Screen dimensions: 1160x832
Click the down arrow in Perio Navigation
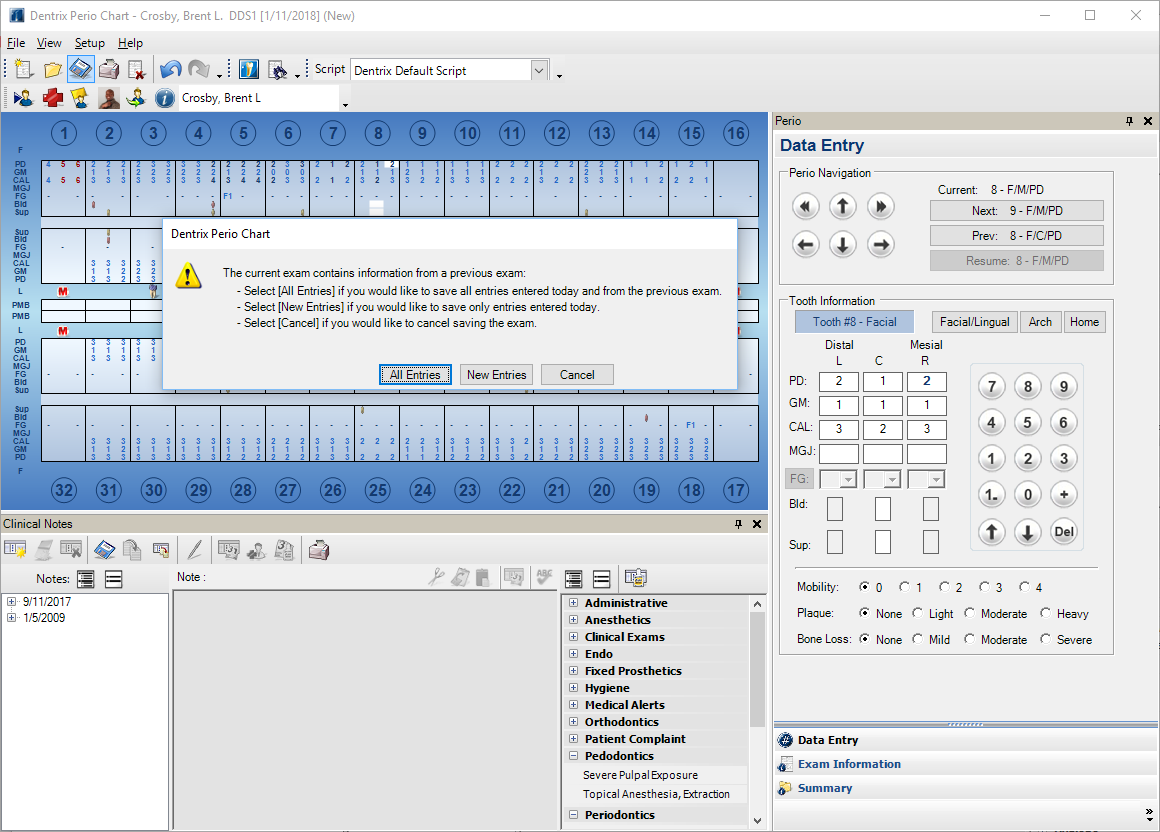point(843,244)
